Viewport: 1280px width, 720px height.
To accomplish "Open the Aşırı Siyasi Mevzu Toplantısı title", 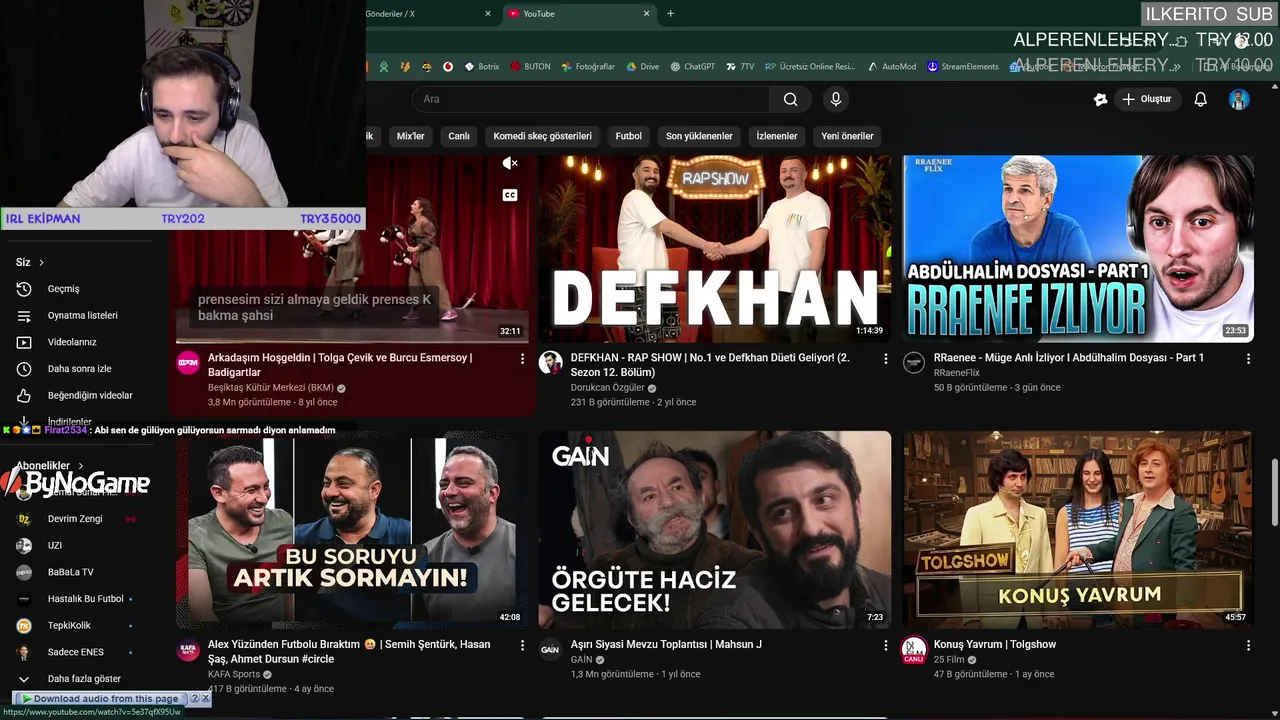I will click(666, 644).
